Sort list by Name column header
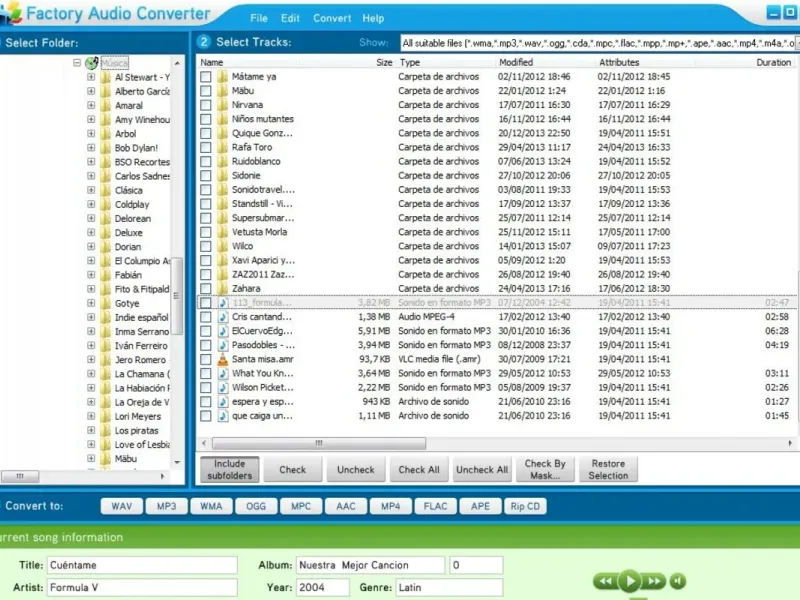This screenshot has height=600, width=800. pos(212,62)
